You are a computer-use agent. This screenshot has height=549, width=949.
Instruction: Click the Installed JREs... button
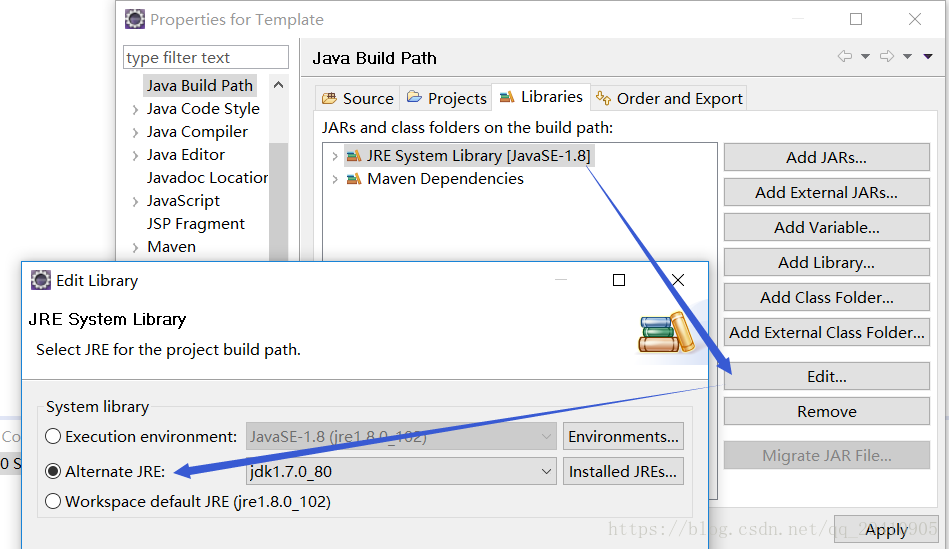pos(623,472)
